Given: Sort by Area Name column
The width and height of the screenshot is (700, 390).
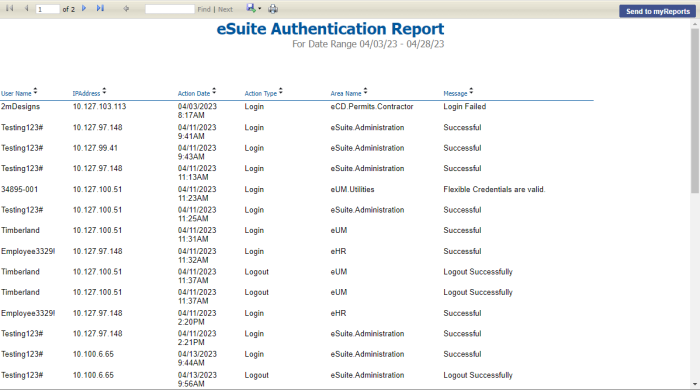Looking at the screenshot, I should [x=365, y=91].
